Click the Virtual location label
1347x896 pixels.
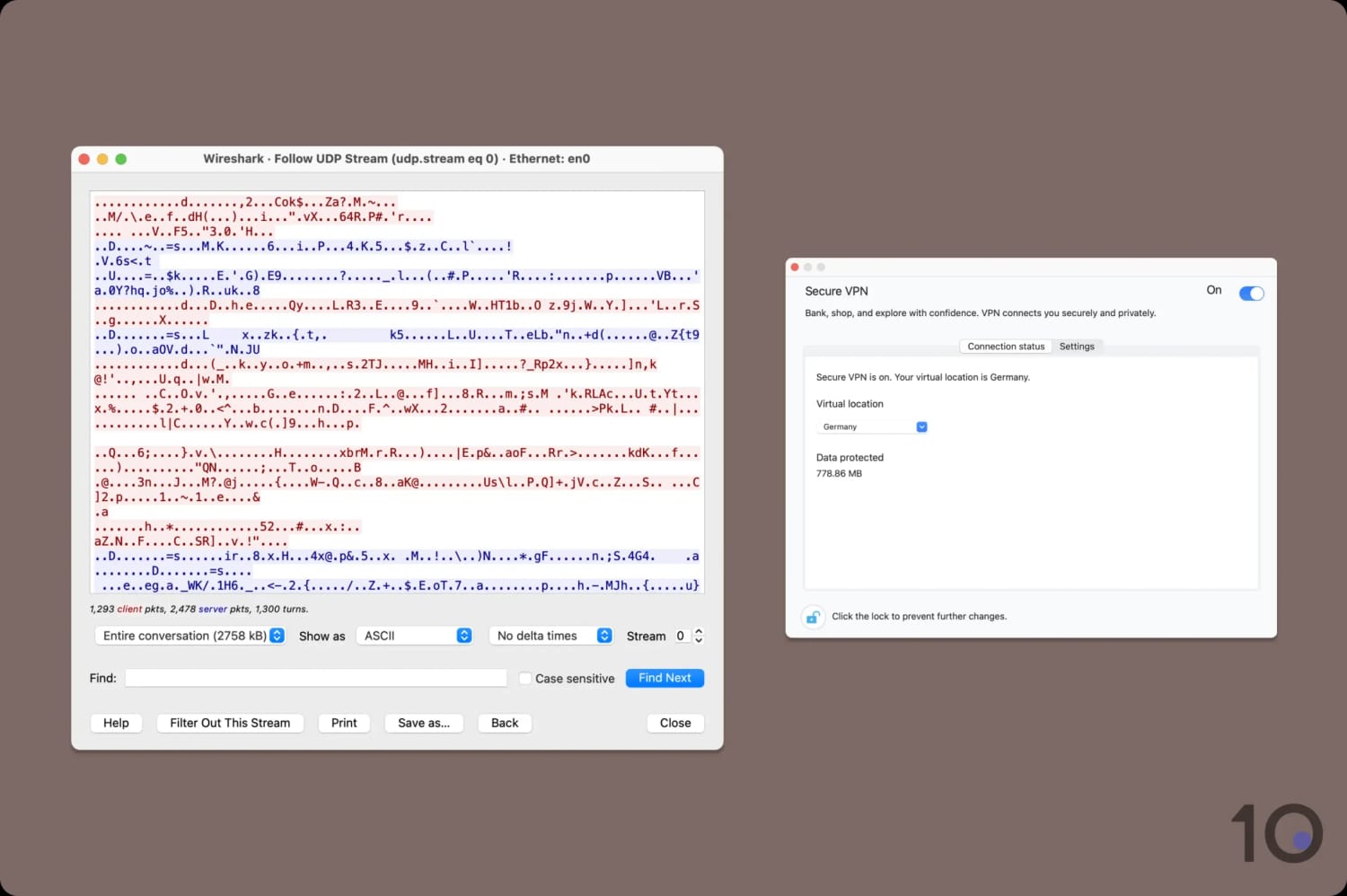coord(850,404)
